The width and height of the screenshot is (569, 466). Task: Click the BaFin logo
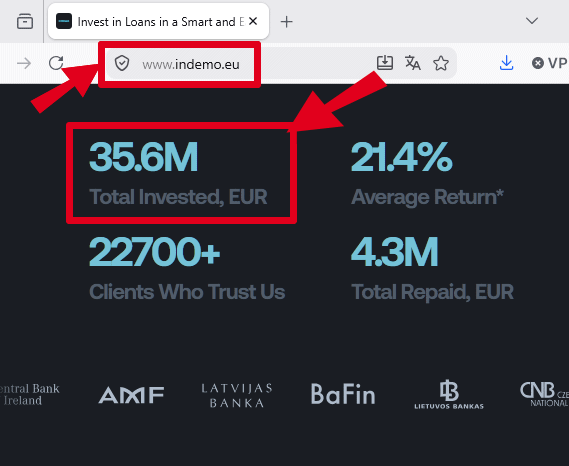[343, 394]
